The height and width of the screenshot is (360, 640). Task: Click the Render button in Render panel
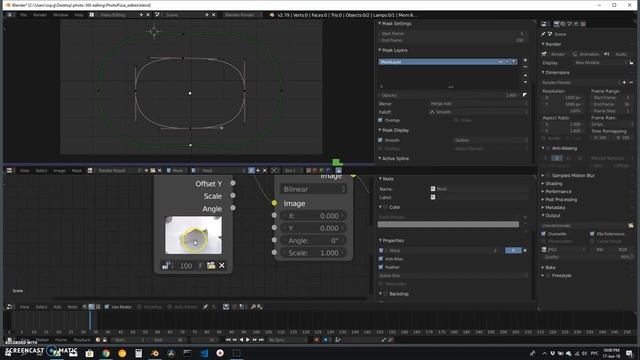554,54
